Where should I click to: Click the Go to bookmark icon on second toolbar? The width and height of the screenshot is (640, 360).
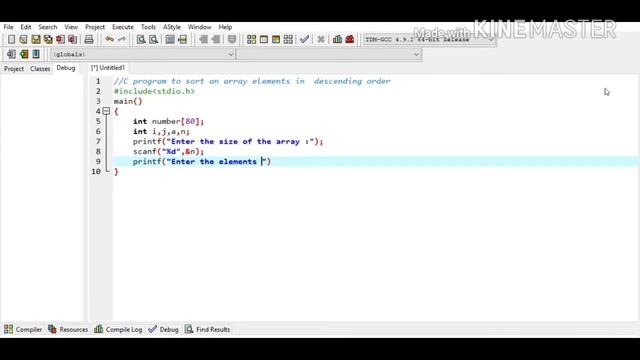[x=36, y=54]
